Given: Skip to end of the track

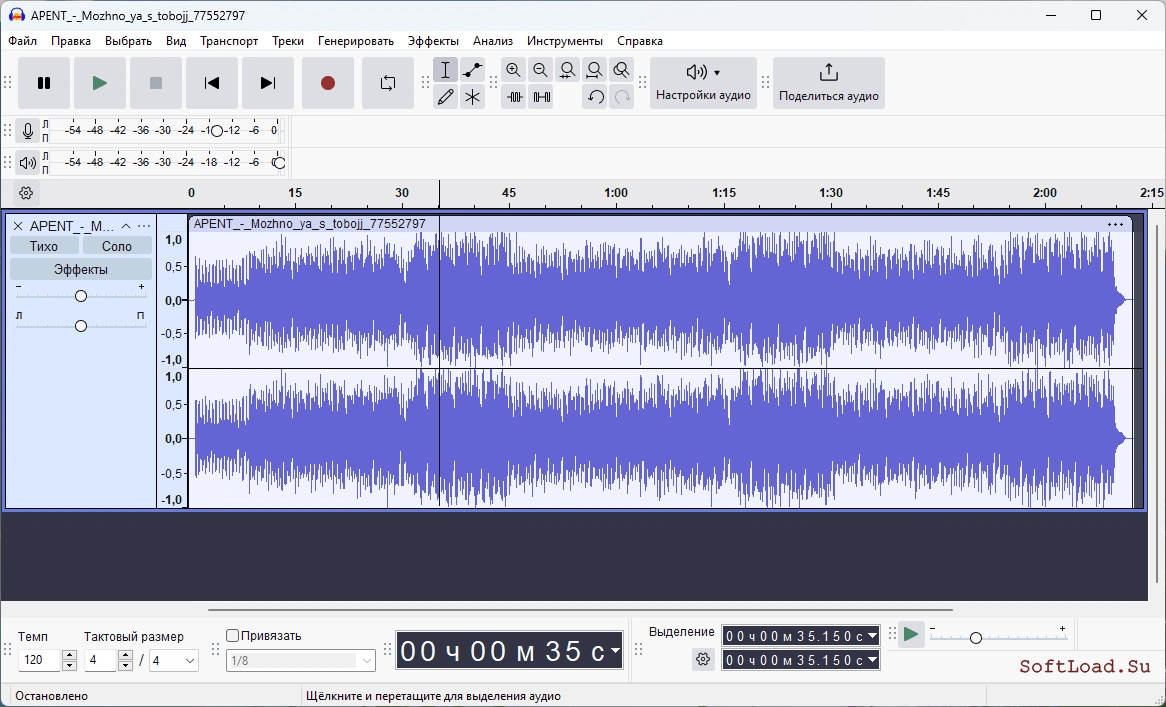Looking at the screenshot, I should click(x=268, y=83).
